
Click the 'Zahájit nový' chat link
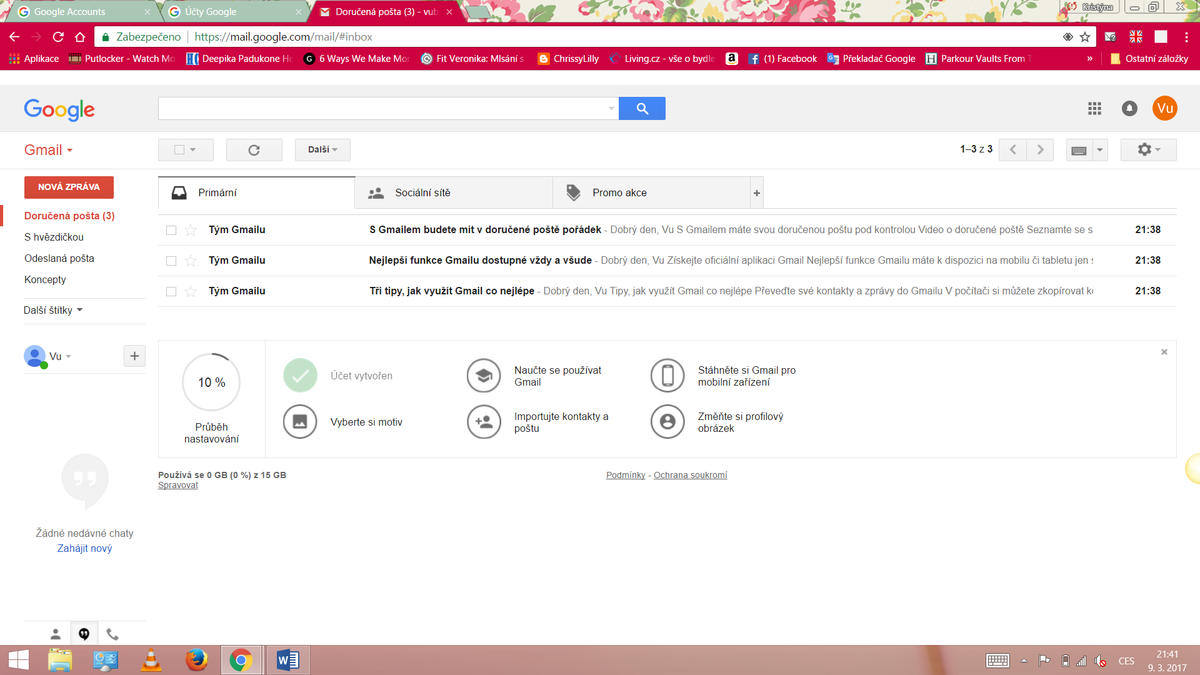coord(85,548)
